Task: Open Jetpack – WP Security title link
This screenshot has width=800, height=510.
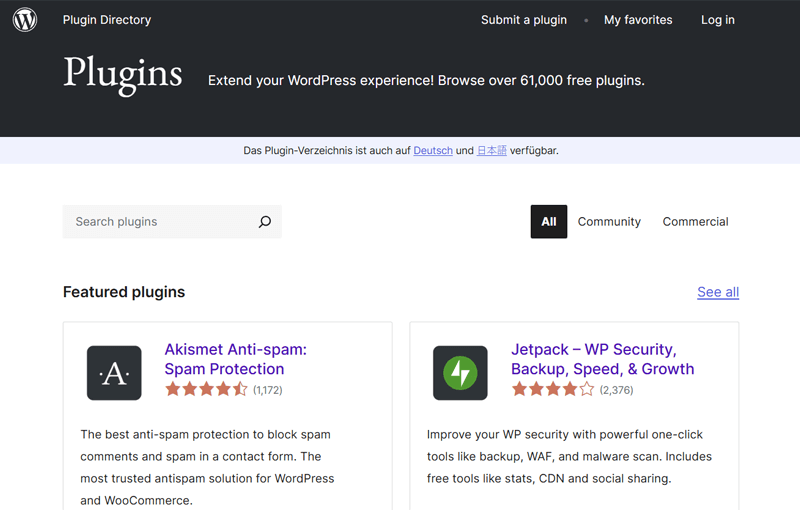Action: 603,359
